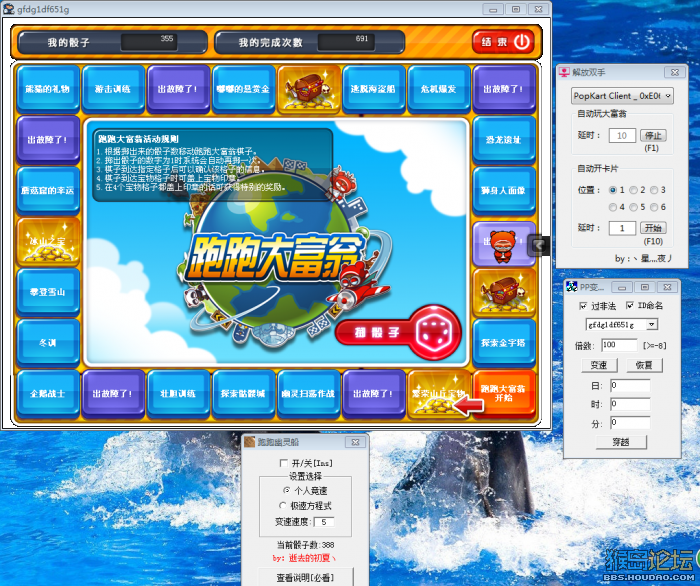Click the 游击训练 tile
Image resolution: width=700 pixels, height=586 pixels.
pos(113,89)
